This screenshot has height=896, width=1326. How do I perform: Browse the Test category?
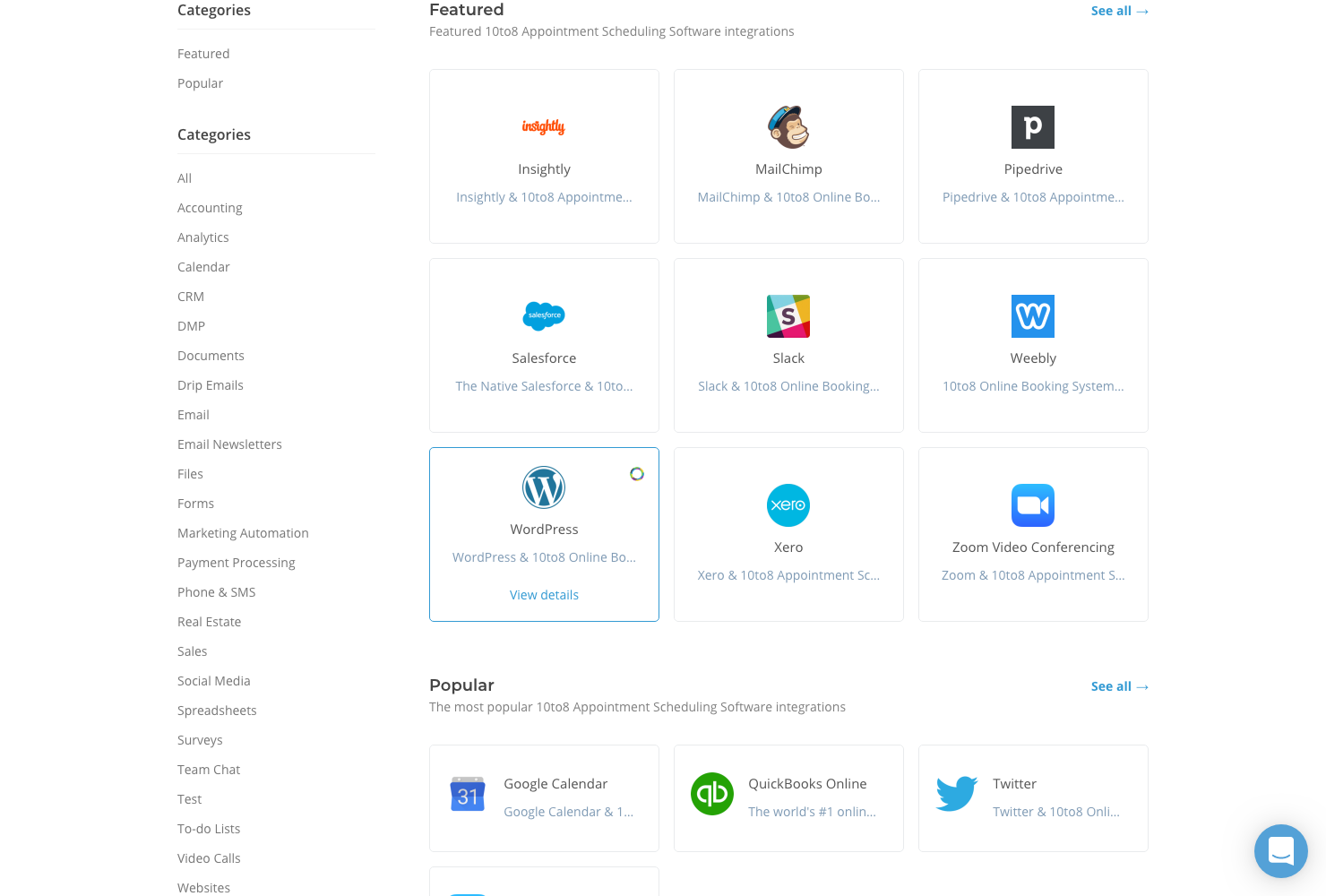(x=189, y=799)
